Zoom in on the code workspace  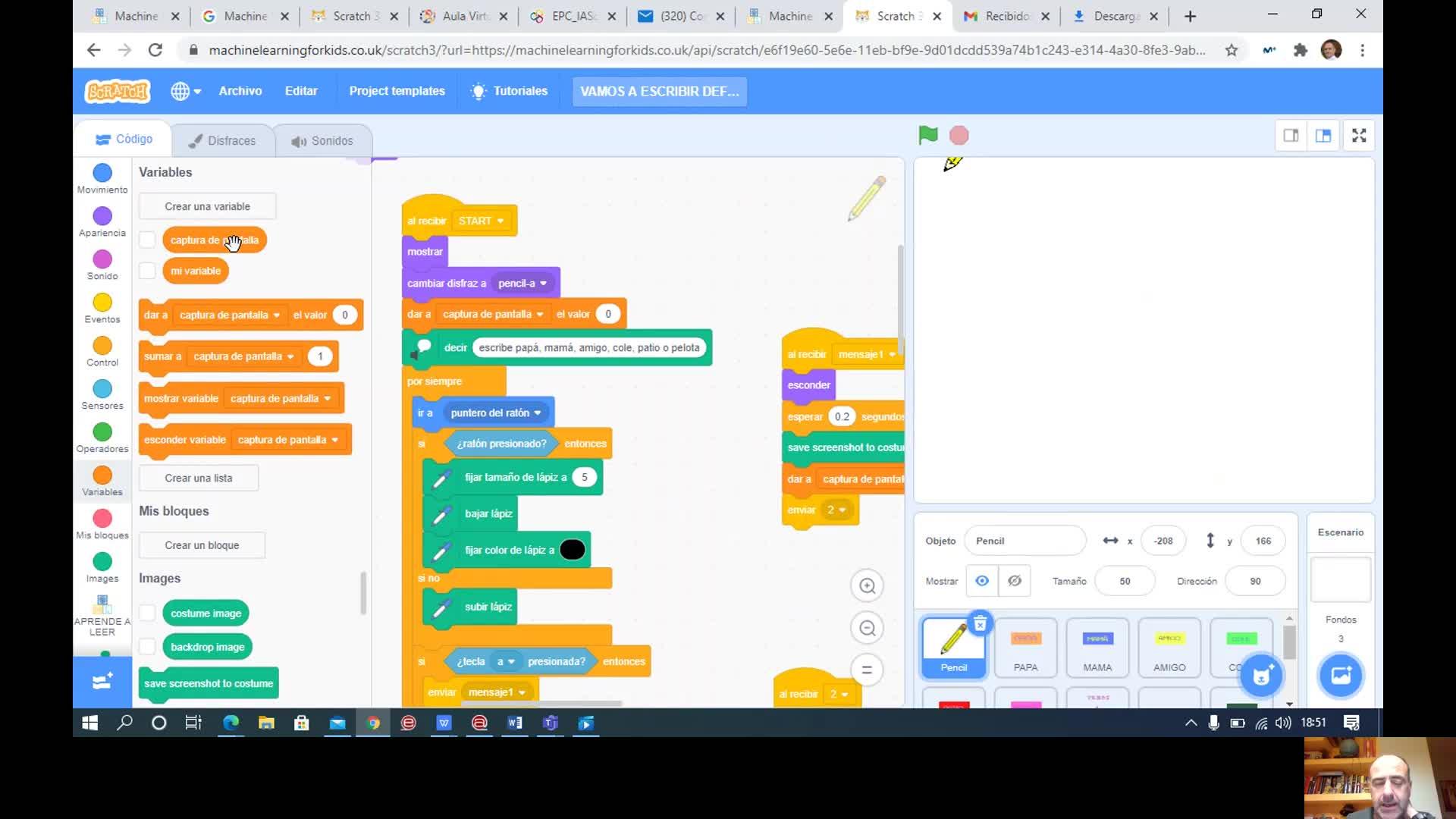pos(867,585)
